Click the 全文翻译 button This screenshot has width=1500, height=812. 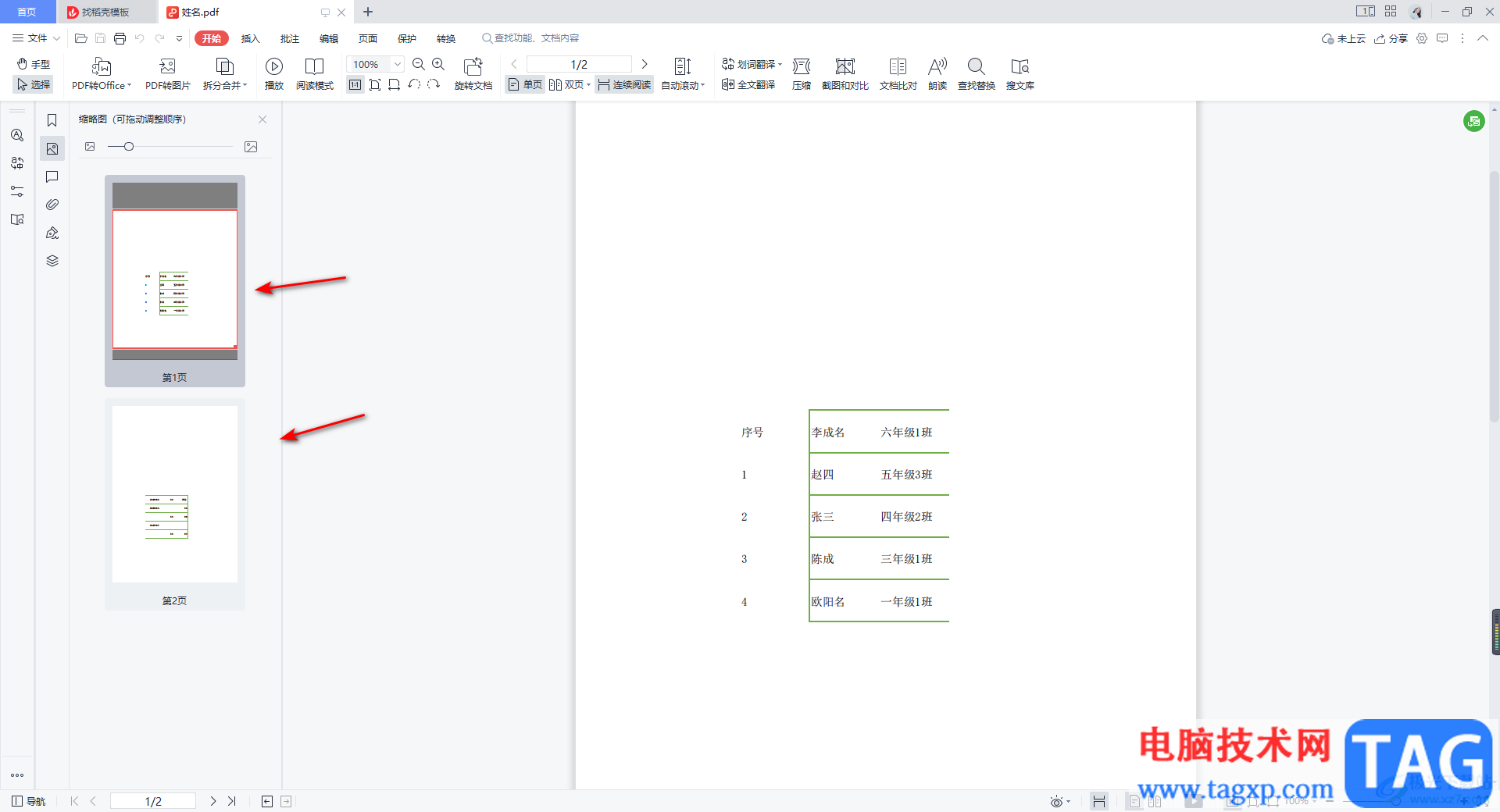coord(748,84)
